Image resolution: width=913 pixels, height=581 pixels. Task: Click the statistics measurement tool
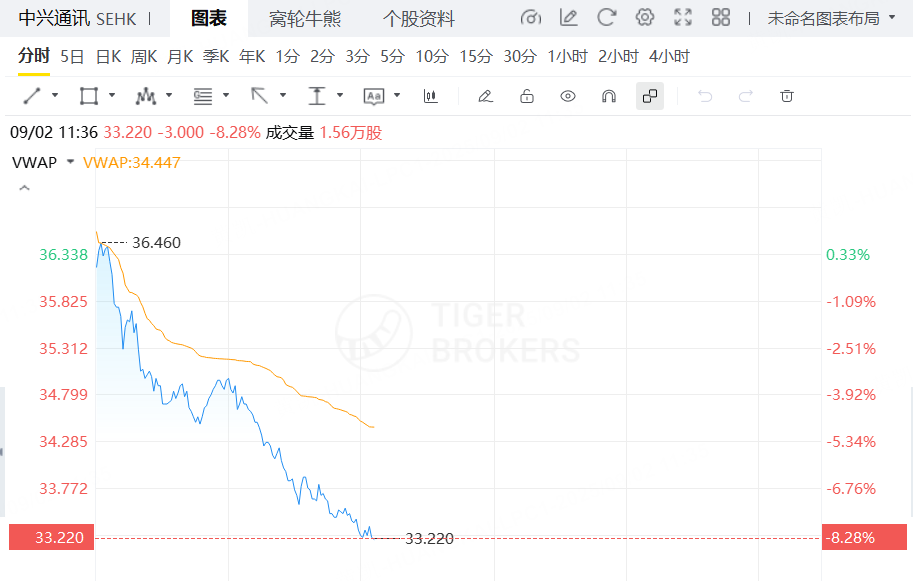[431, 96]
